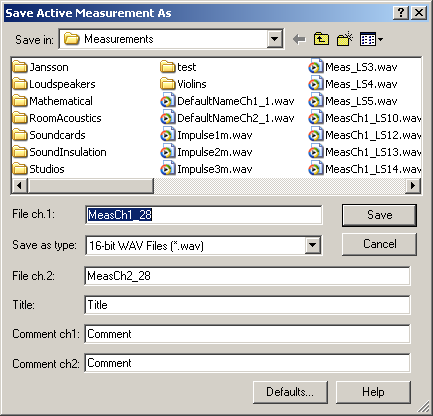Go back using the left arrow icon
This screenshot has height=416, width=433.
coord(299,39)
